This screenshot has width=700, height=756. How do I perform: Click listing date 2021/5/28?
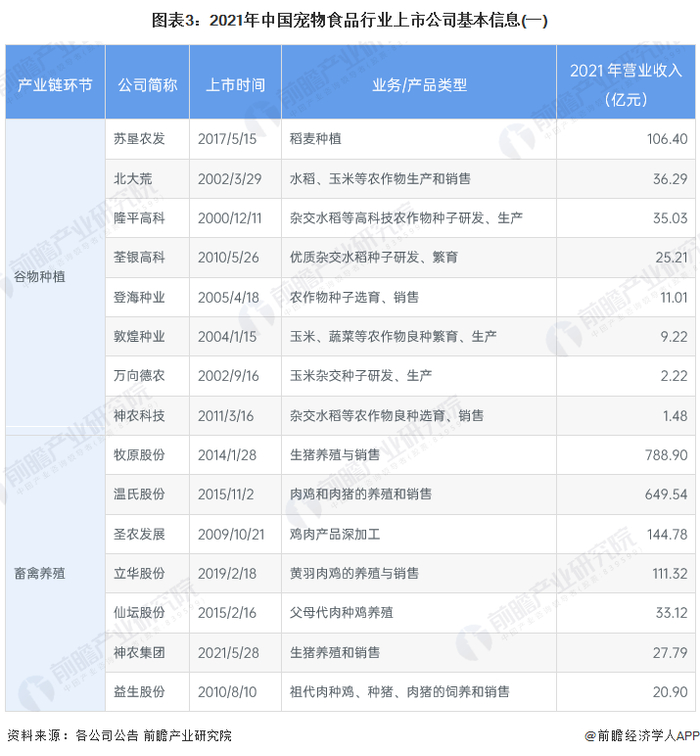[229, 652]
